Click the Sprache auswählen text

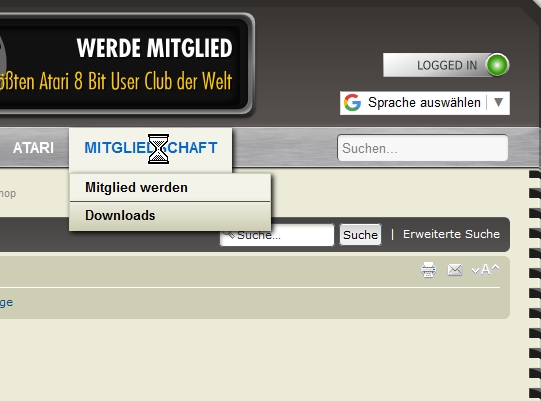click(x=424, y=102)
